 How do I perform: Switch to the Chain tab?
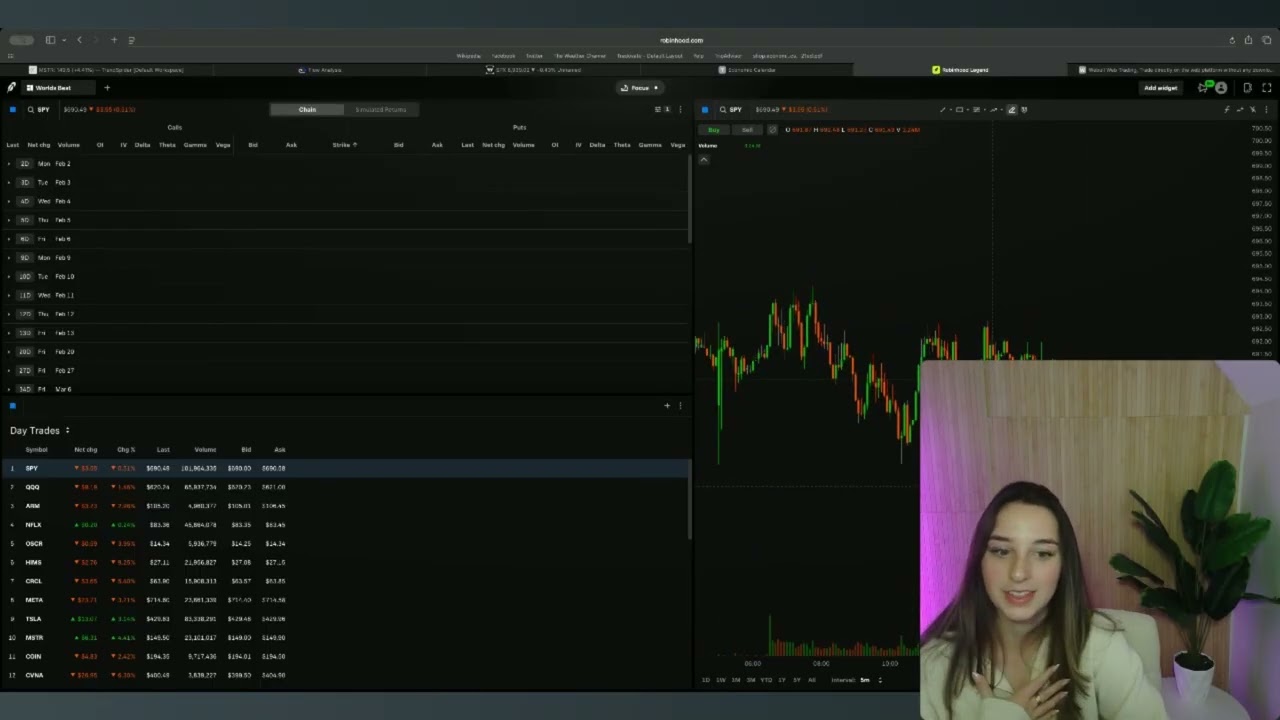point(307,110)
